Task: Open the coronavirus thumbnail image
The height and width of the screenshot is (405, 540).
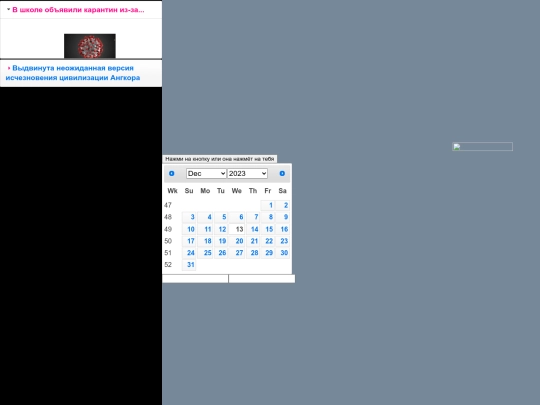Action: pyautogui.click(x=90, y=46)
